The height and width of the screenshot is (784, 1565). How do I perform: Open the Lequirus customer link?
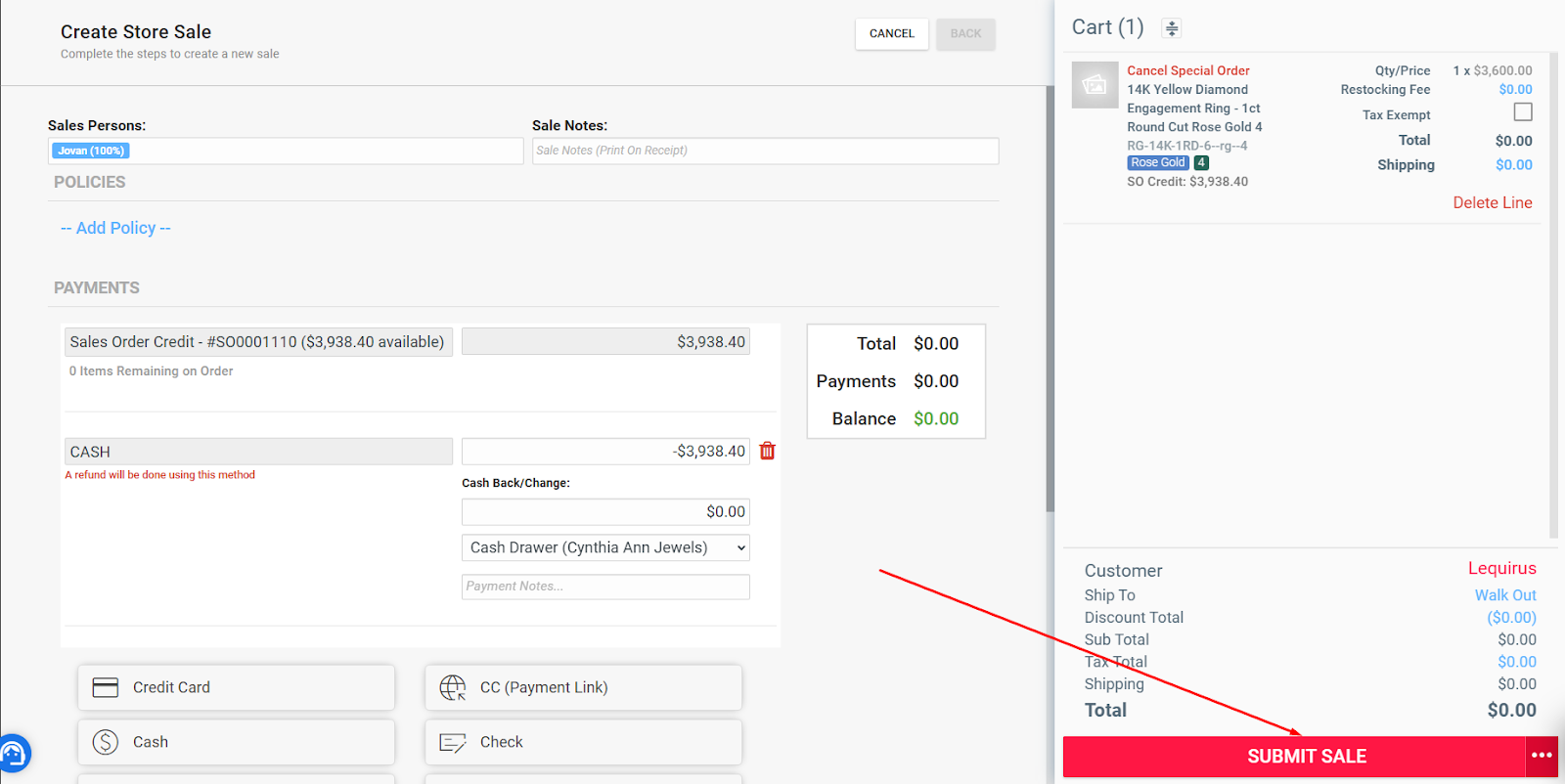[1501, 568]
